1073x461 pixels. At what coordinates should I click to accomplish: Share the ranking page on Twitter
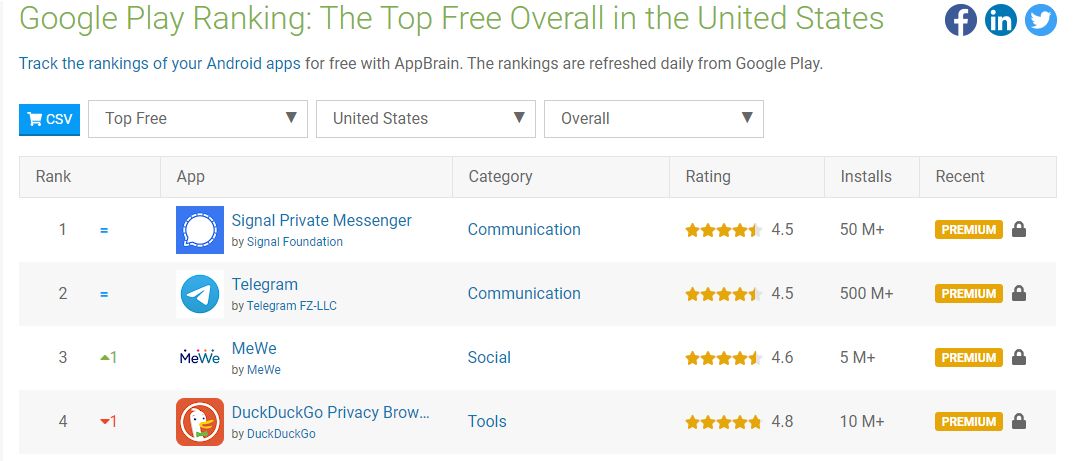pos(1041,21)
